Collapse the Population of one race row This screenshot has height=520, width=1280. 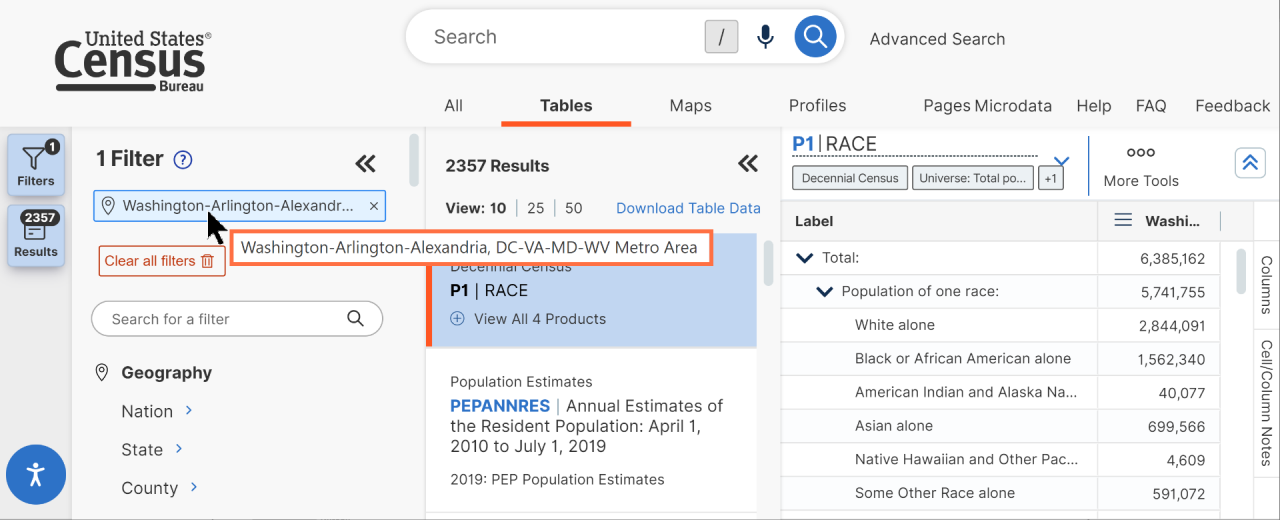click(x=825, y=292)
